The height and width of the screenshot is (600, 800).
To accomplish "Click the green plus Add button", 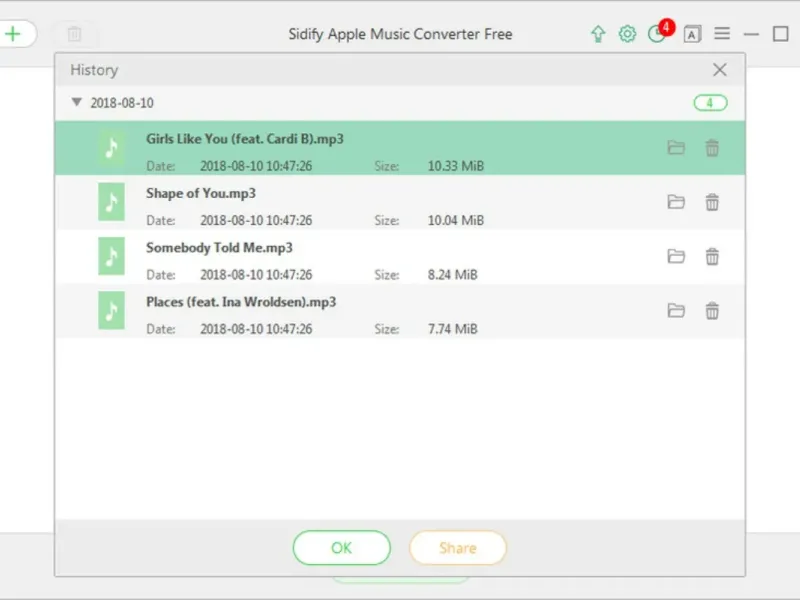I will click(x=14, y=34).
